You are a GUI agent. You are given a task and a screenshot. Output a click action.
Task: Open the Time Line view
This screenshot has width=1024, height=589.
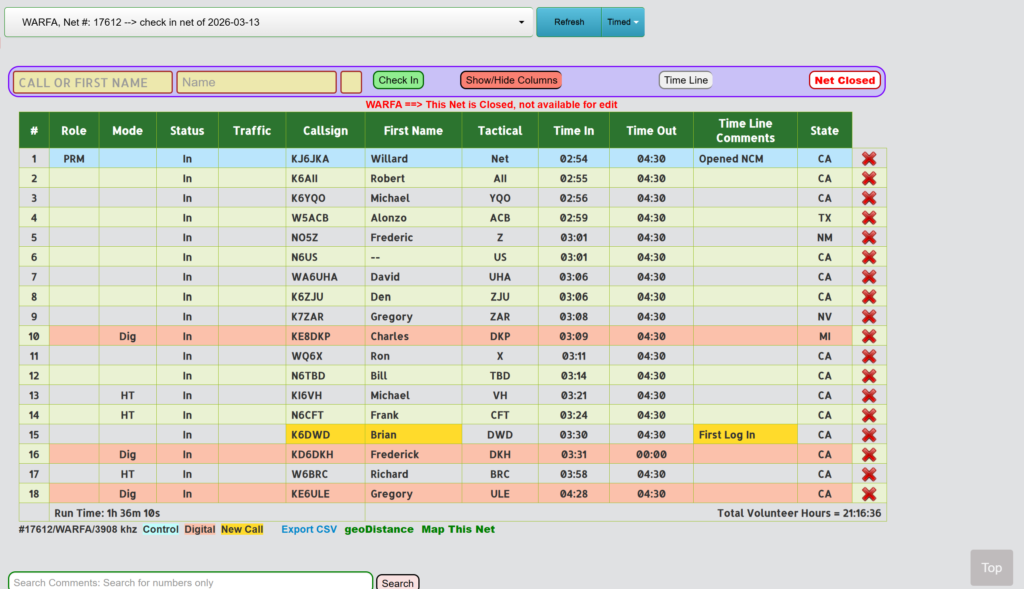point(685,80)
